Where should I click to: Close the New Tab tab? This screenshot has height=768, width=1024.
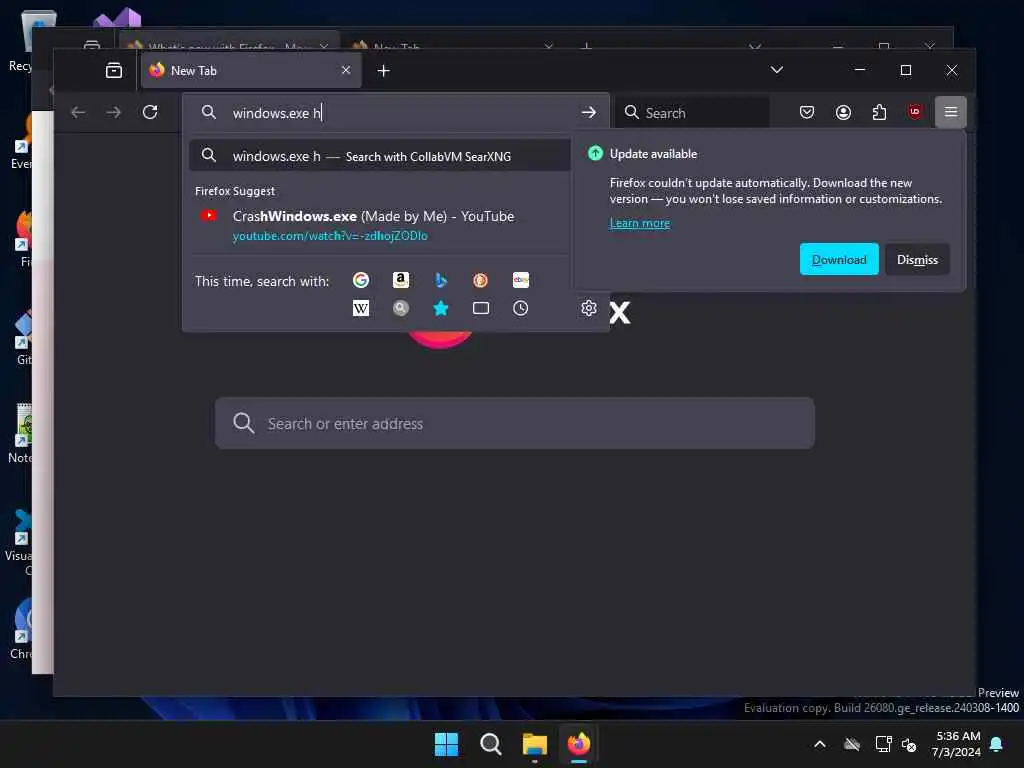click(x=346, y=70)
